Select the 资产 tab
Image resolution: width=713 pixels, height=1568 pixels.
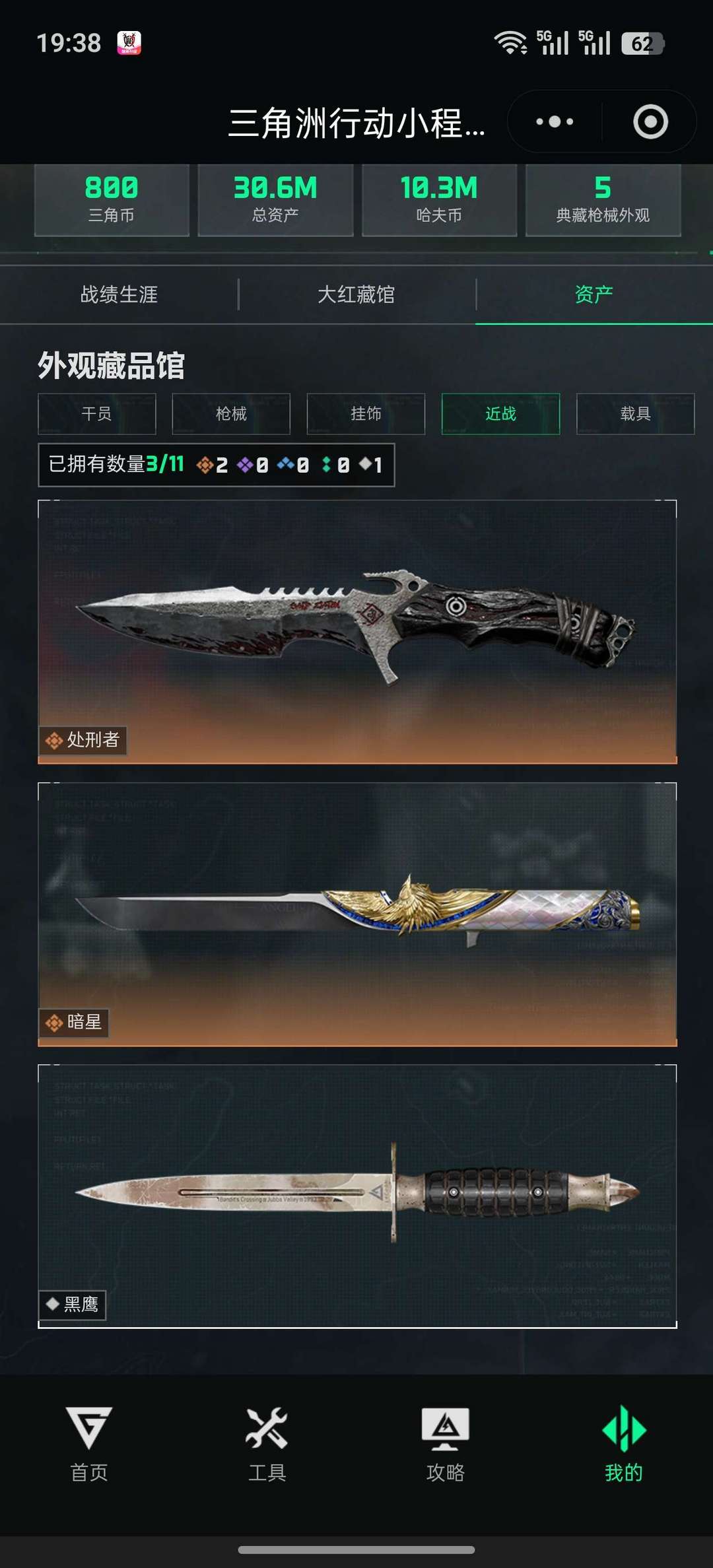[x=594, y=294]
